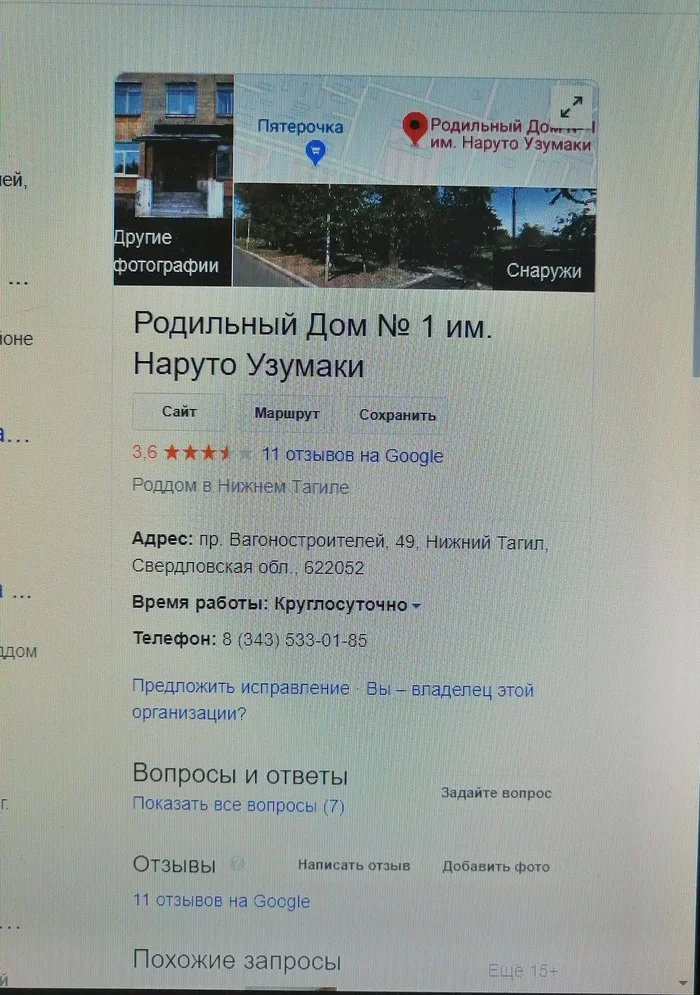Click the help icon next to Отзывы

pos(237,864)
